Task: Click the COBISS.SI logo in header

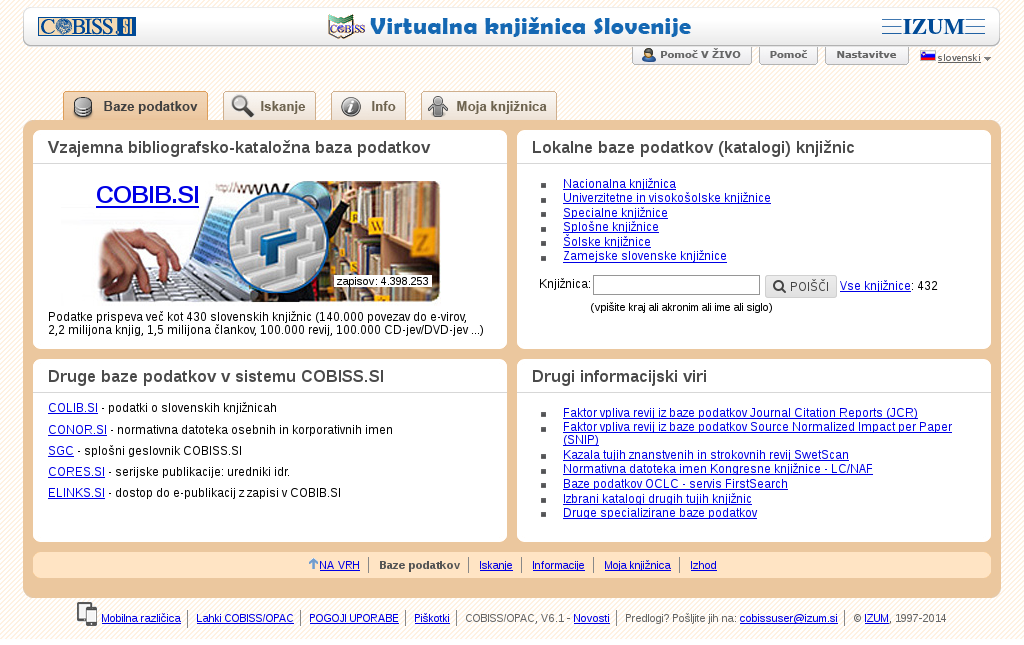Action: (x=87, y=27)
